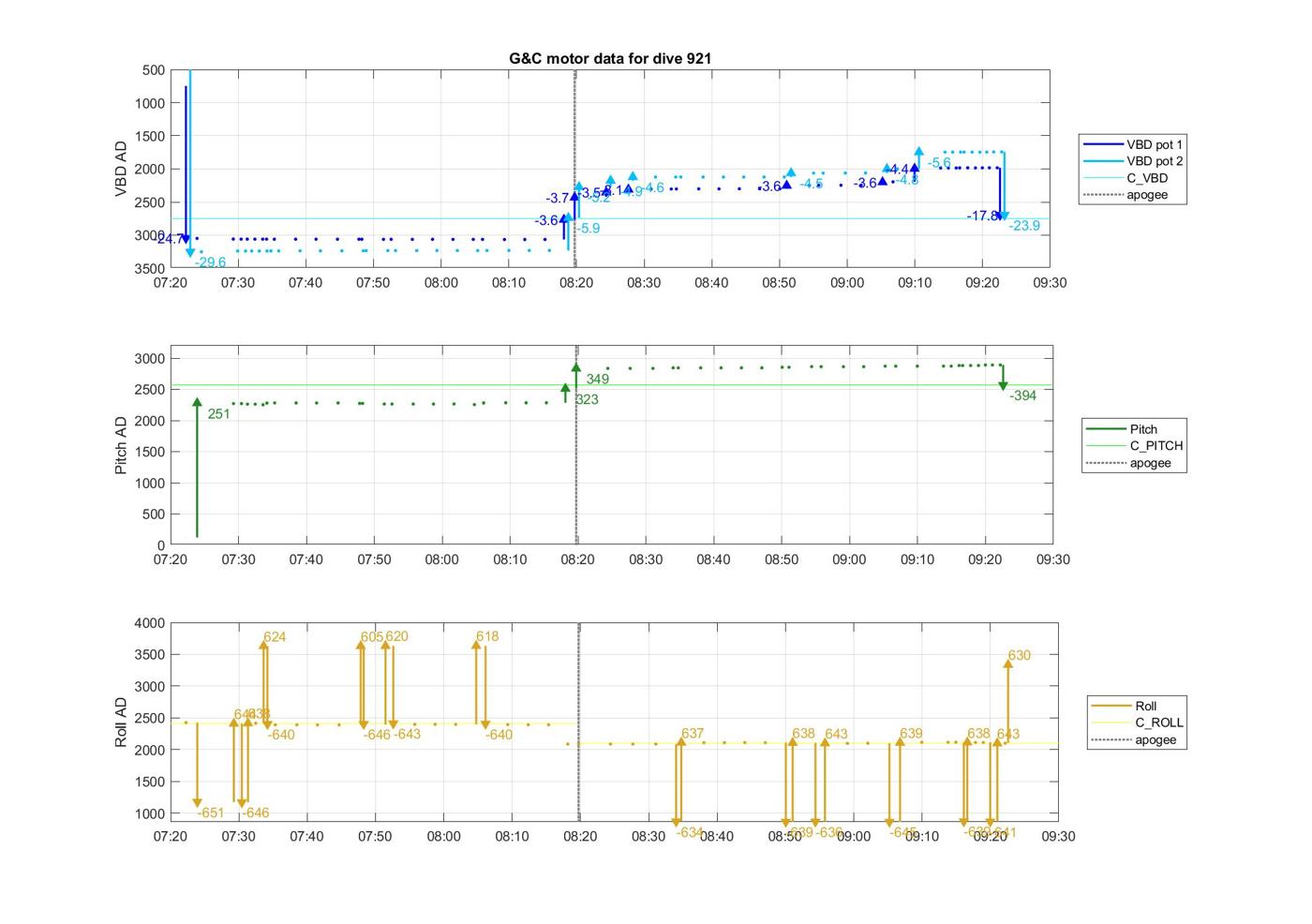Click the dotted apogee line in Roll plot
Screen dimensions: 1312x924
[579, 722]
